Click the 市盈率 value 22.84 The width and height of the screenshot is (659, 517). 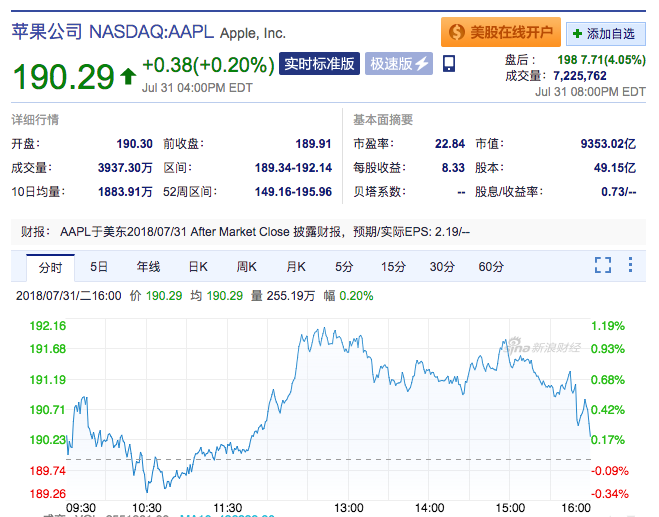(450, 144)
